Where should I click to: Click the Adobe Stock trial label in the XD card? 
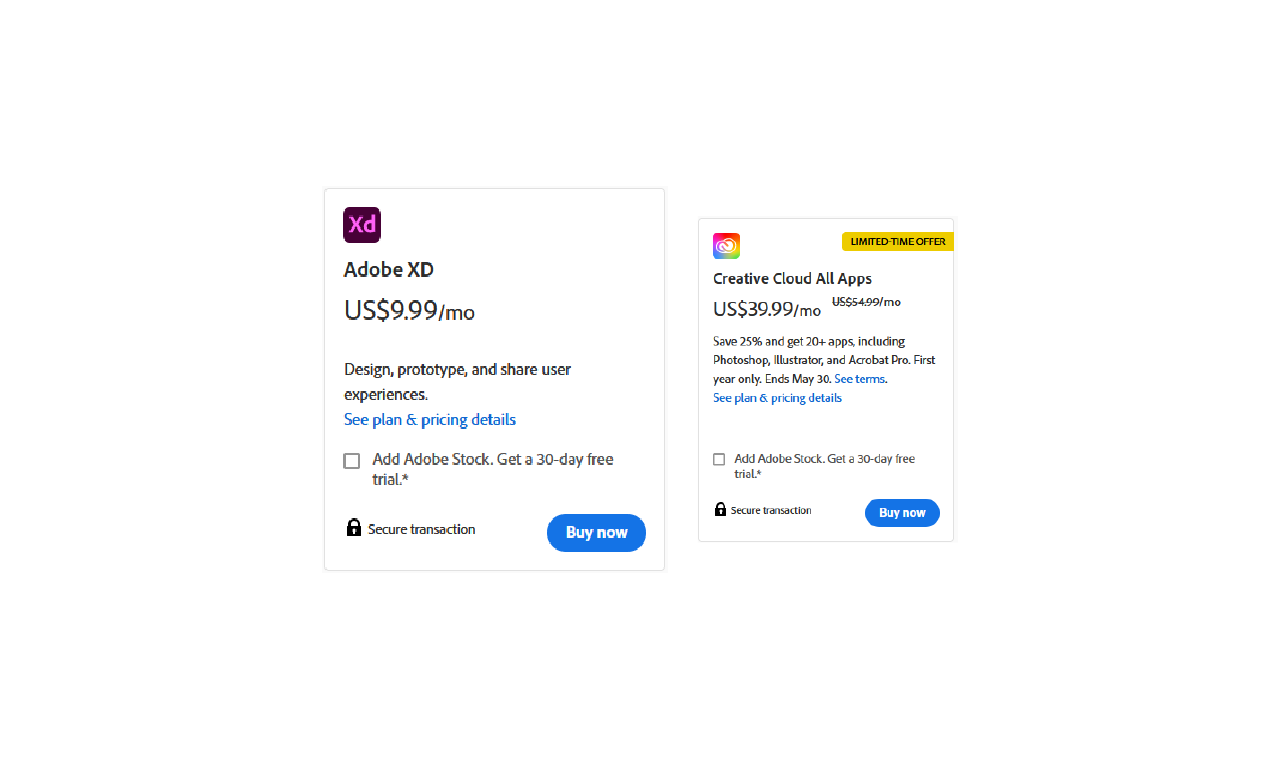493,469
